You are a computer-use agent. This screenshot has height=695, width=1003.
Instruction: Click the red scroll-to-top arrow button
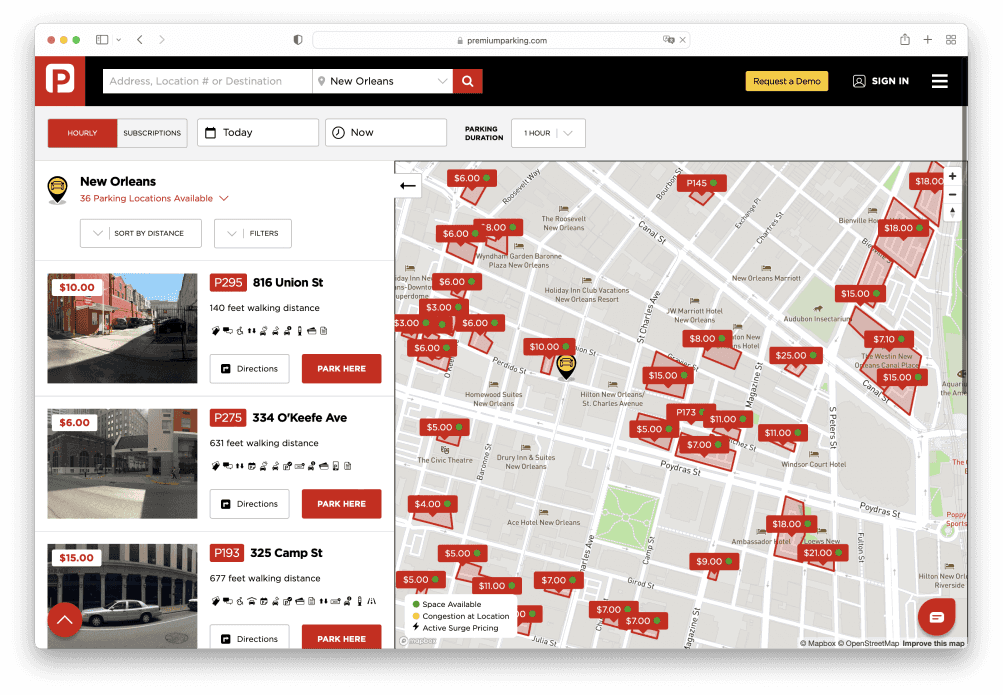tap(65, 620)
